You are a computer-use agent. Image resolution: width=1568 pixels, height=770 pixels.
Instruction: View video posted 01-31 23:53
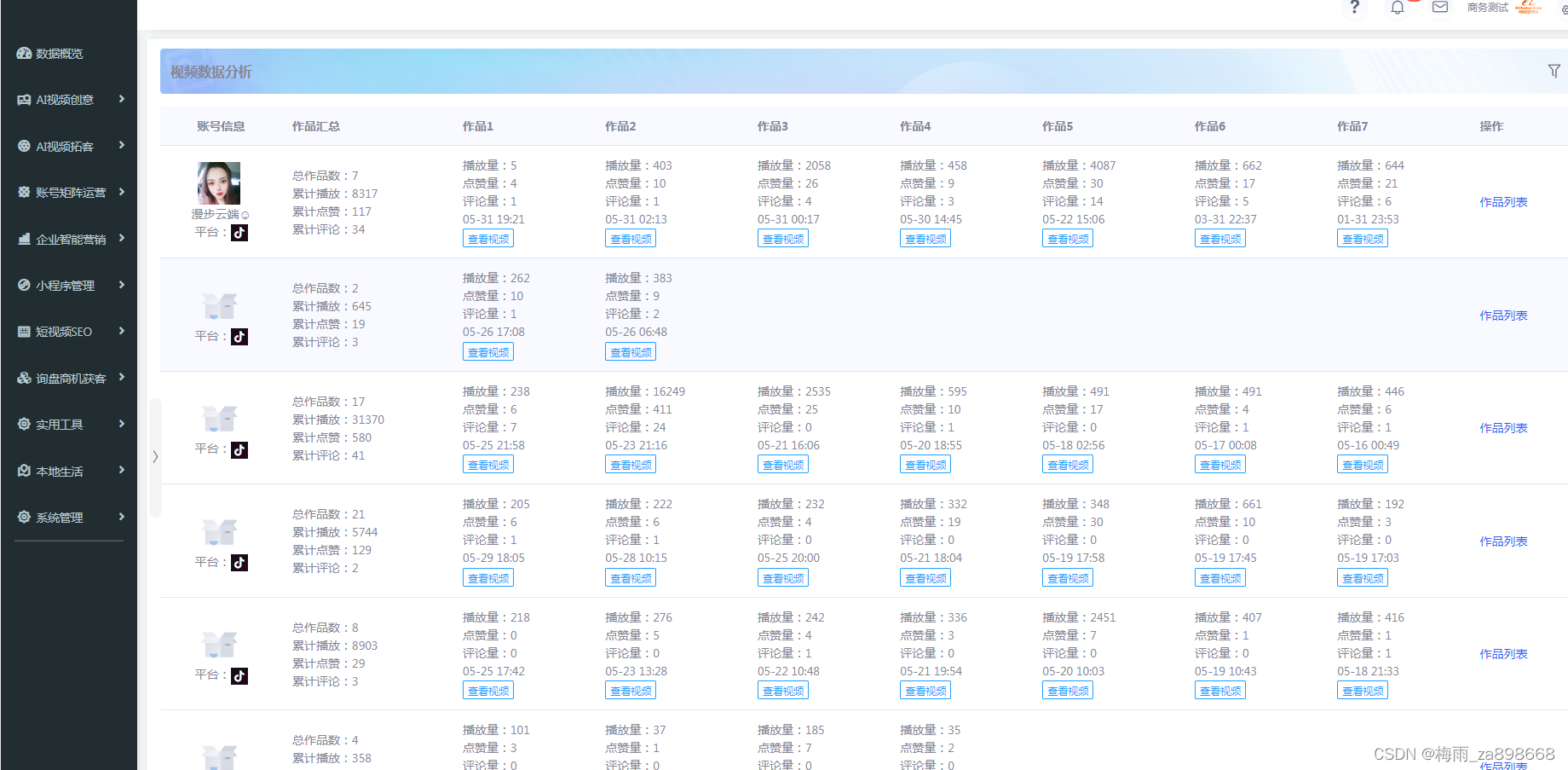[x=1363, y=239]
